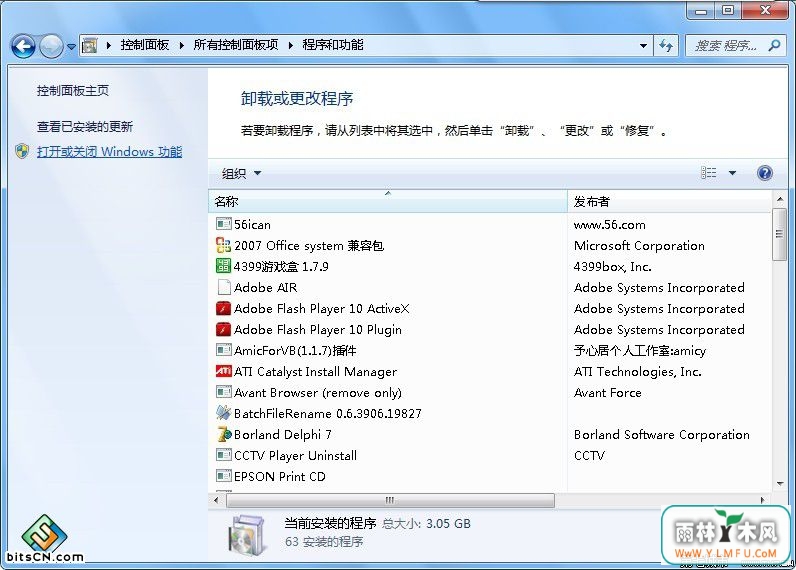Click the blue help question mark icon

tap(765, 173)
